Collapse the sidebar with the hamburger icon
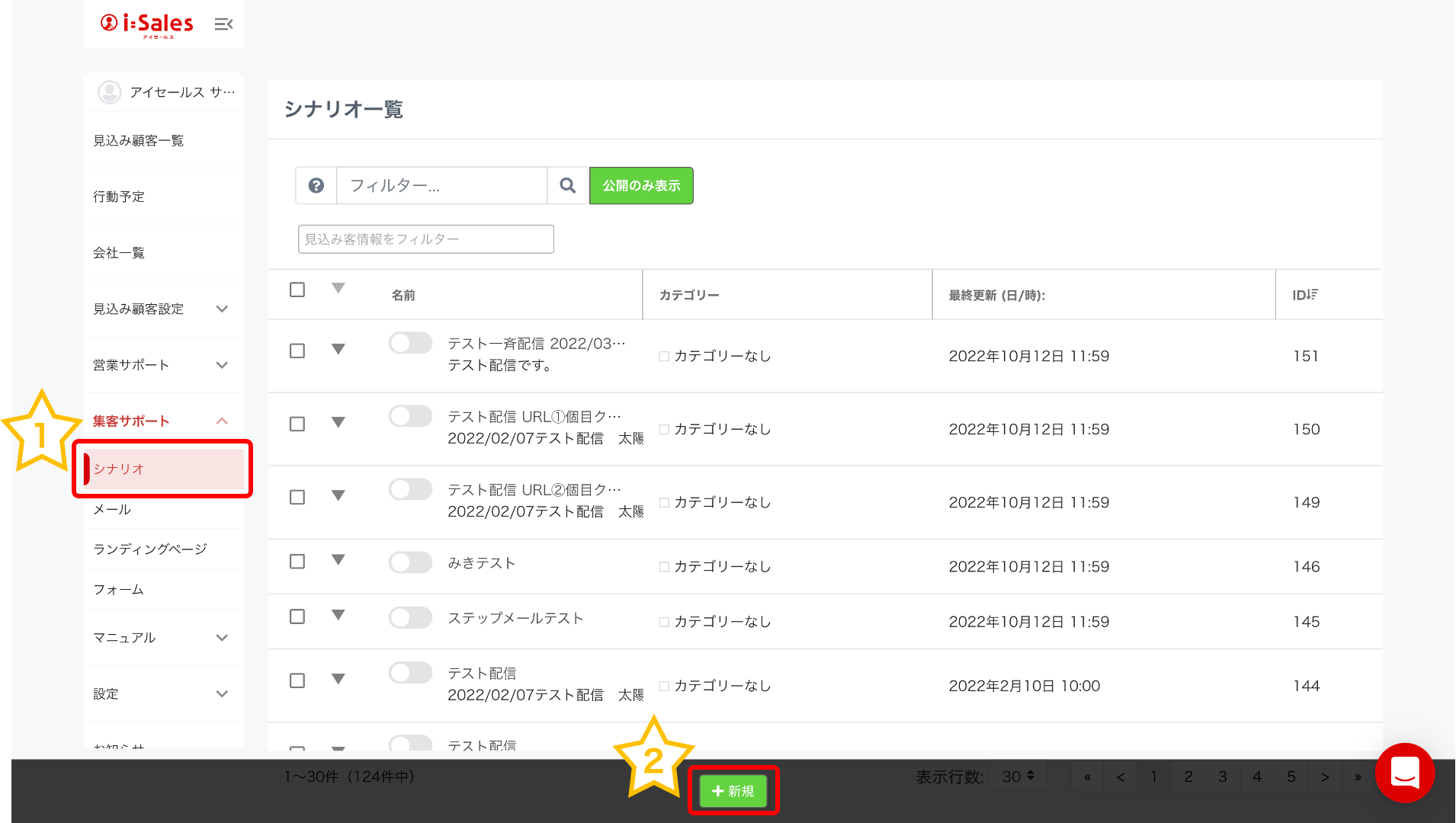1456x823 pixels. (x=223, y=24)
